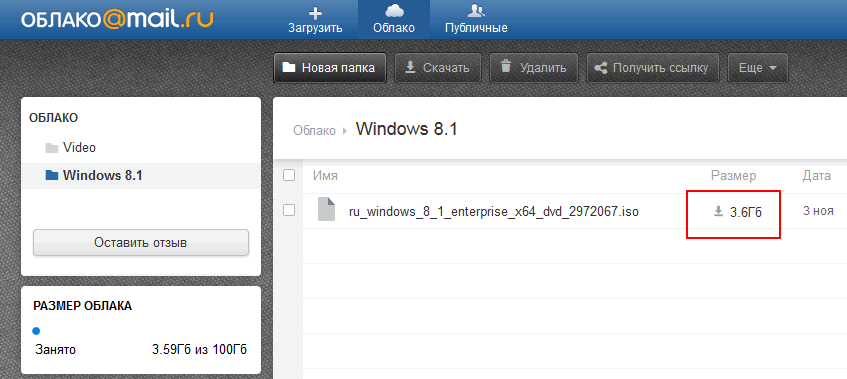
Task: Sort by the Дата column header
Action: pos(816,175)
